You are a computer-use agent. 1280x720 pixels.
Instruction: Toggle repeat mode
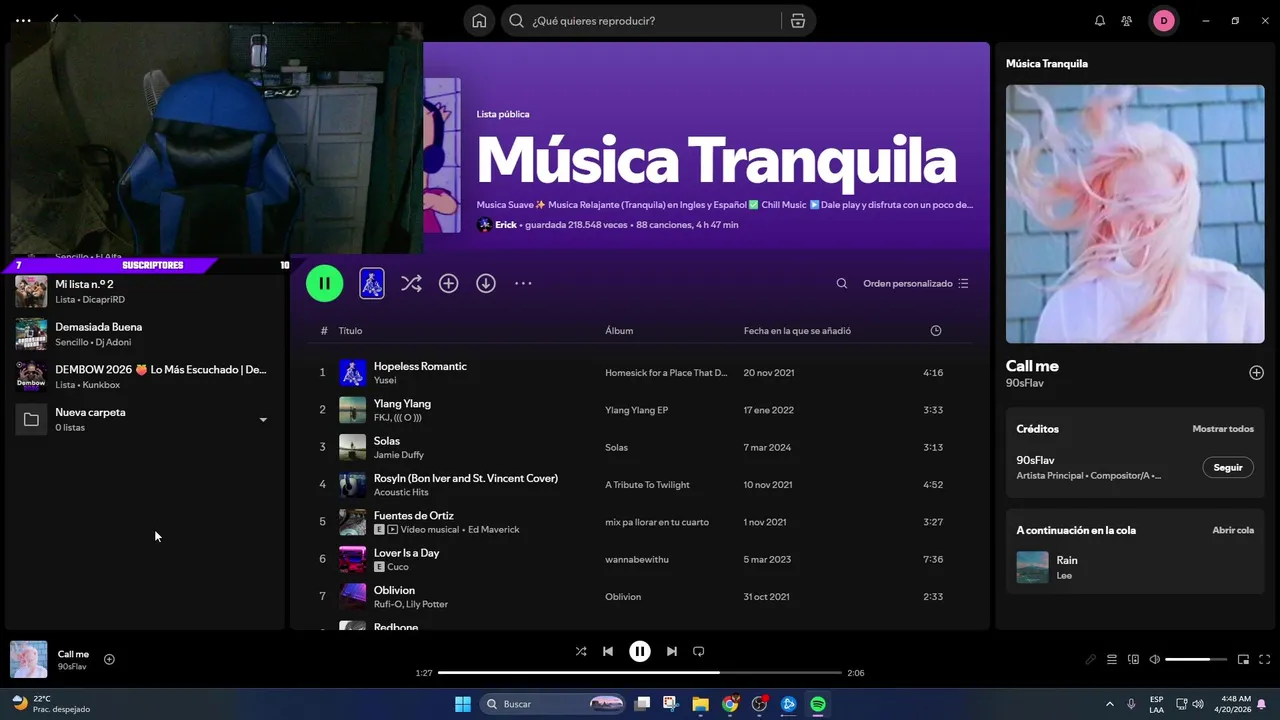tap(699, 651)
